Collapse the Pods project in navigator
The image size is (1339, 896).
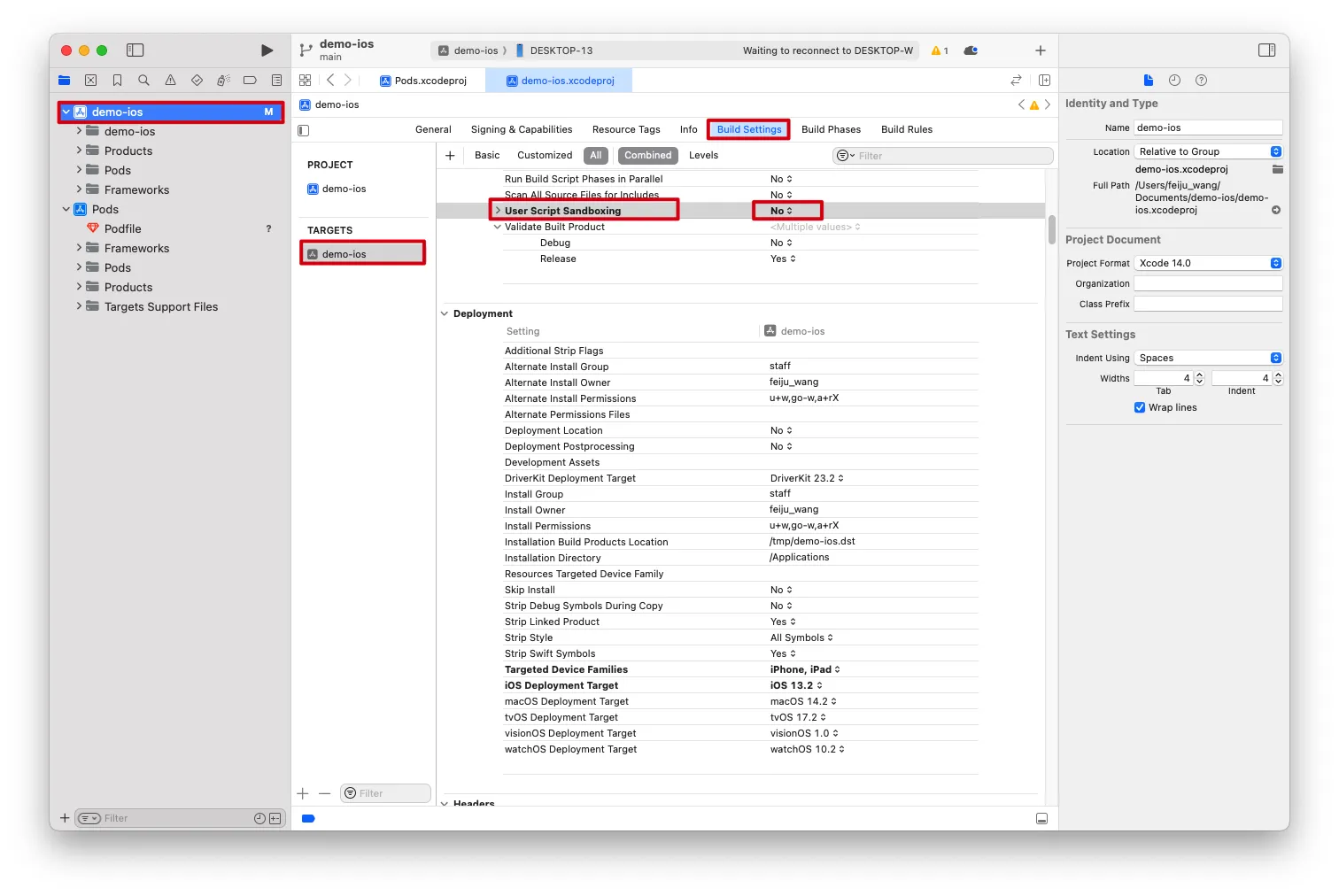pyautogui.click(x=66, y=210)
